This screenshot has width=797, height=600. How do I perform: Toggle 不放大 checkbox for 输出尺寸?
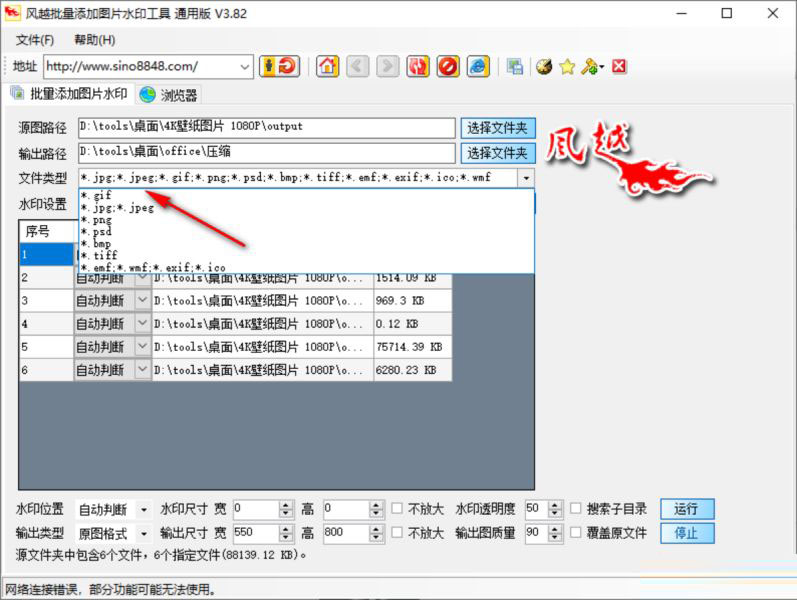coord(397,532)
